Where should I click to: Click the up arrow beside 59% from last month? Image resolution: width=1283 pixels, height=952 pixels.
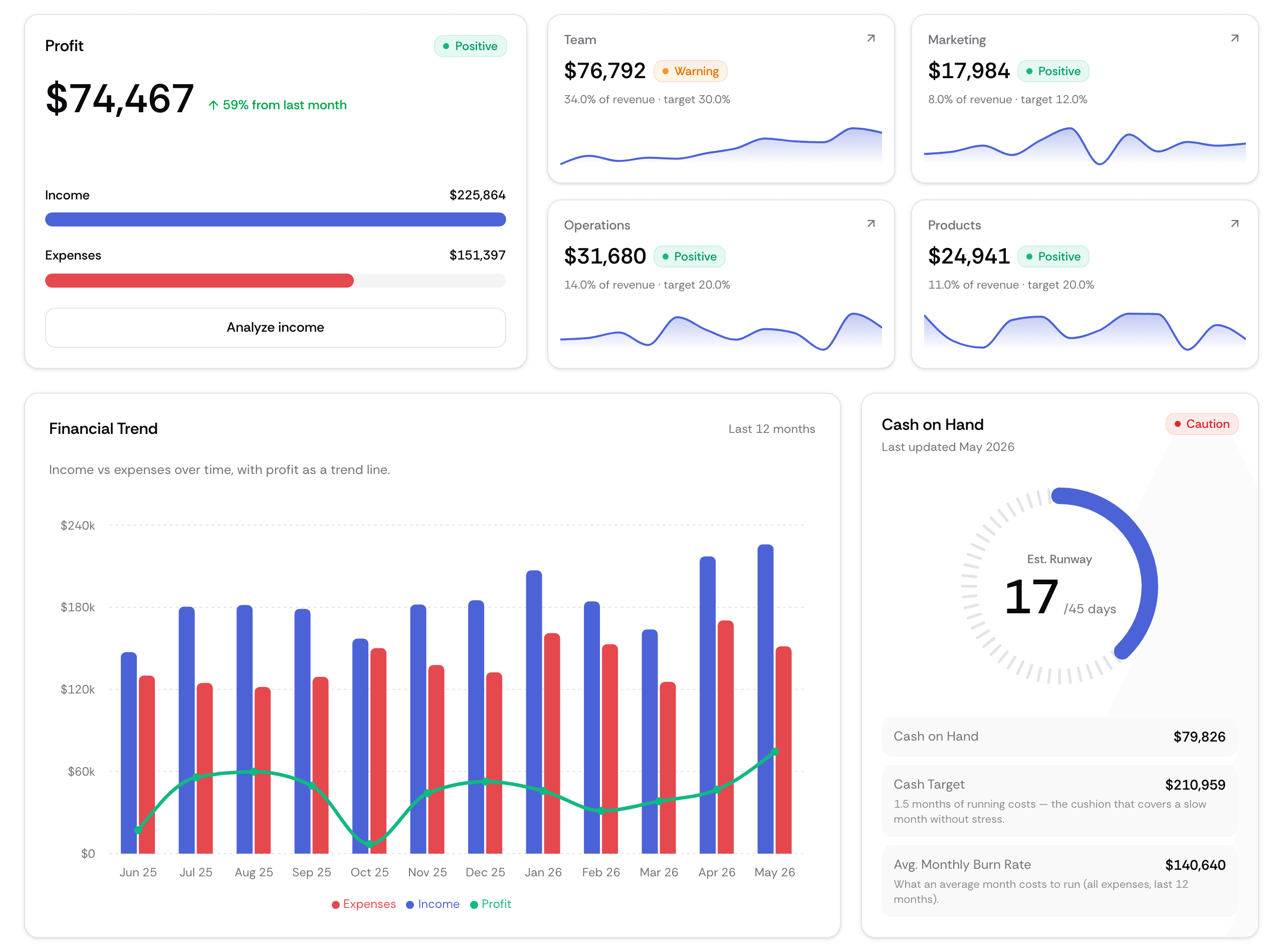pos(213,105)
